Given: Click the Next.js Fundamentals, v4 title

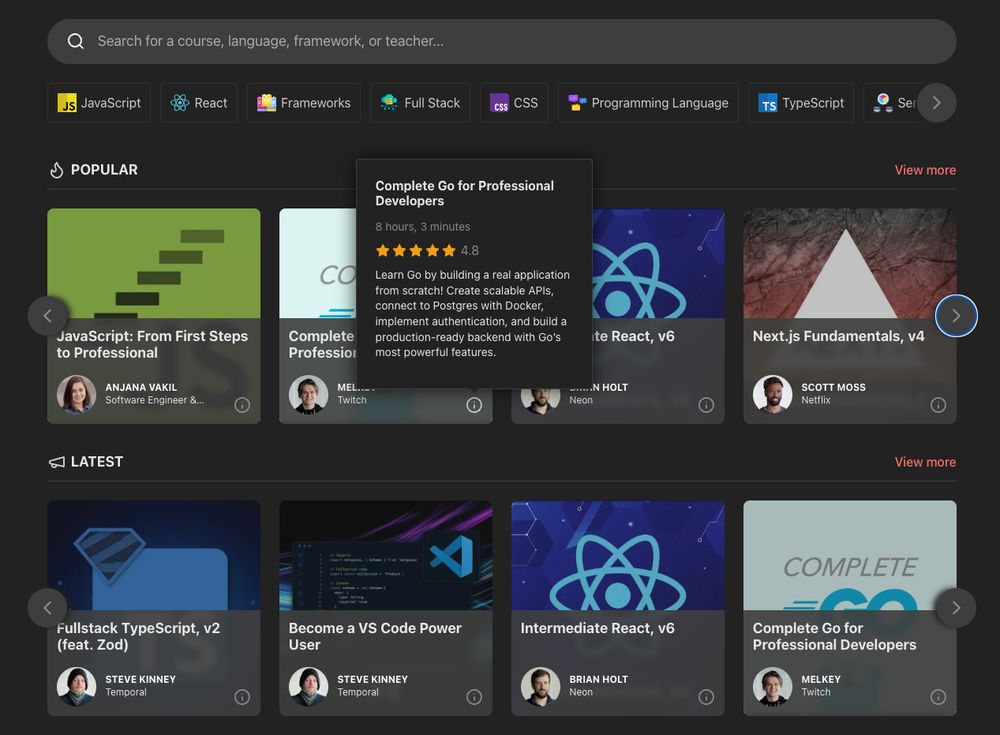Looking at the screenshot, I should [x=839, y=336].
